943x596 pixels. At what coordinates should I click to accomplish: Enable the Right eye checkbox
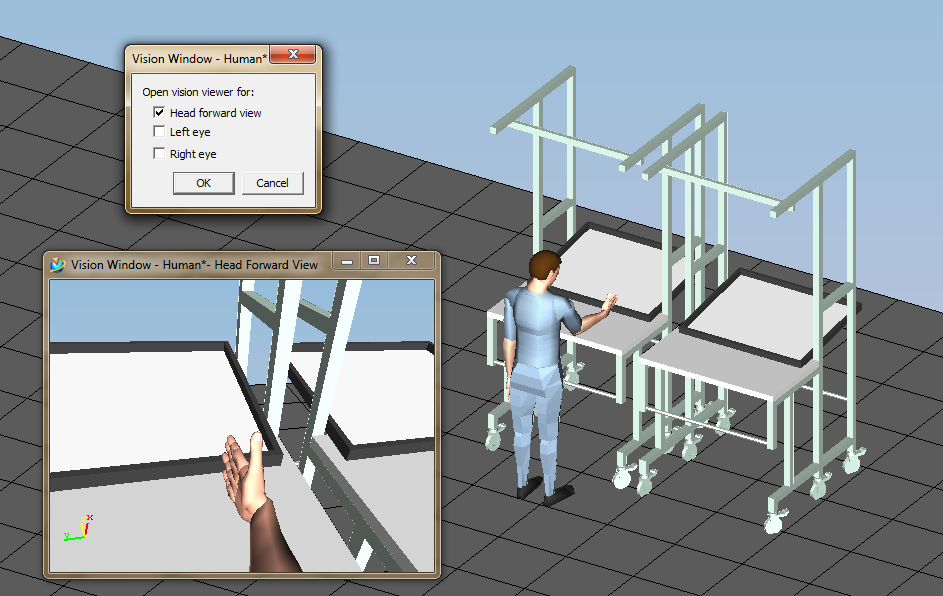[x=159, y=153]
